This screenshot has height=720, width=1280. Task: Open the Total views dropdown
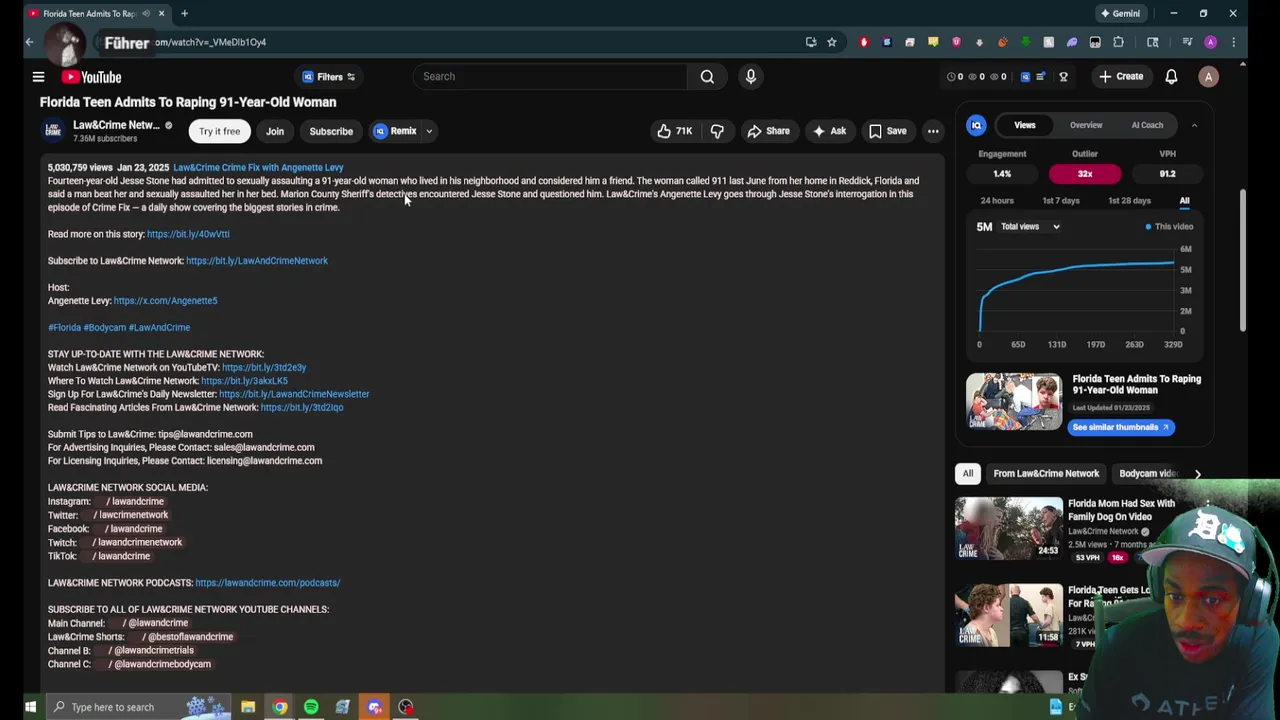click(1030, 226)
